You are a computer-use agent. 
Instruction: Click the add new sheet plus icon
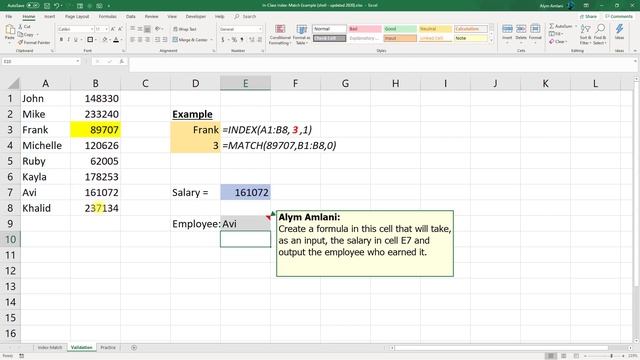click(134, 347)
